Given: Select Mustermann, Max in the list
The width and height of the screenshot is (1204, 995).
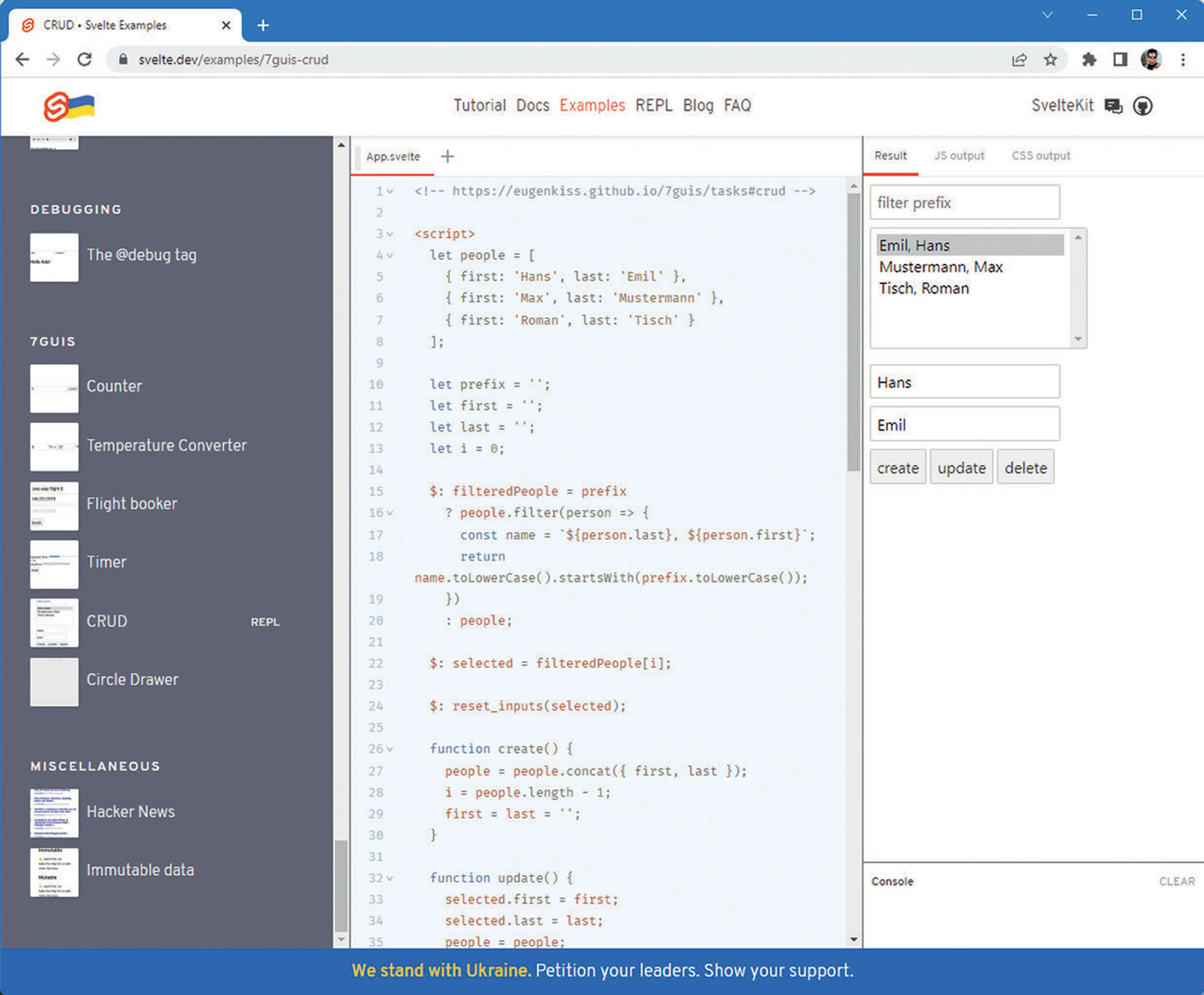Looking at the screenshot, I should click(x=940, y=267).
